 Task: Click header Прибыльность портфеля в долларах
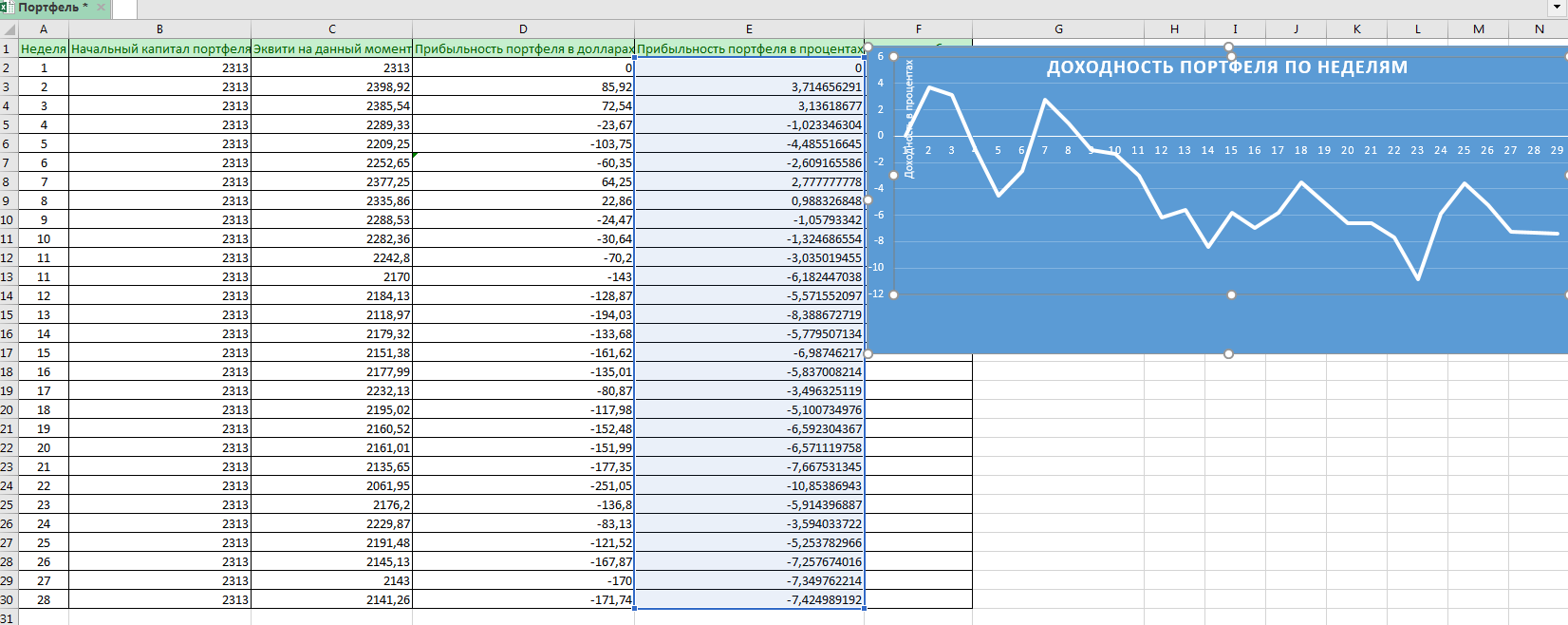[x=523, y=48]
